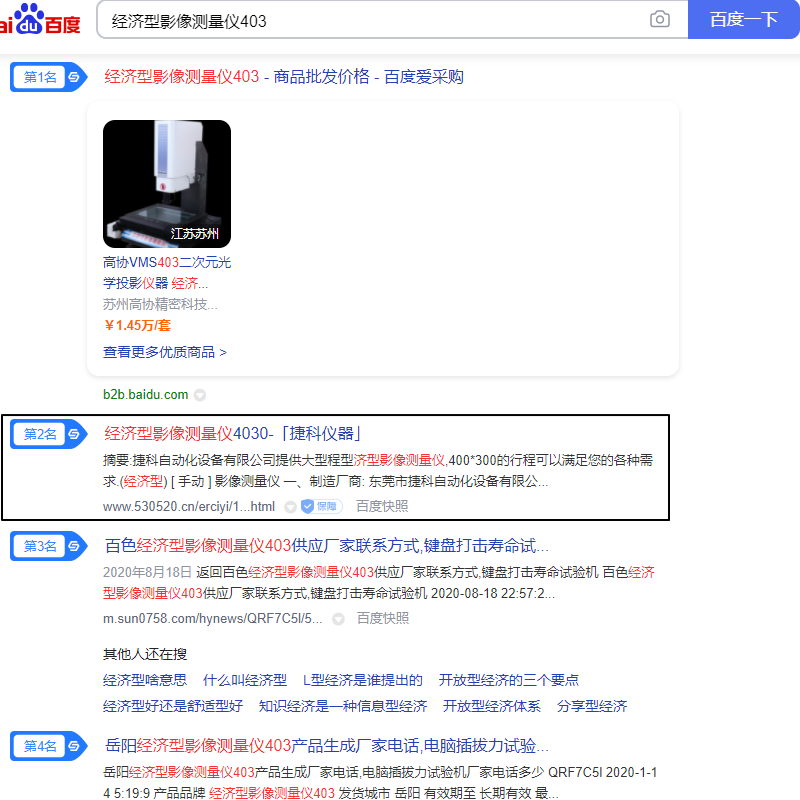The image size is (800, 800).
Task: Search related query 开放型经济的三个要点
Action: (509, 680)
